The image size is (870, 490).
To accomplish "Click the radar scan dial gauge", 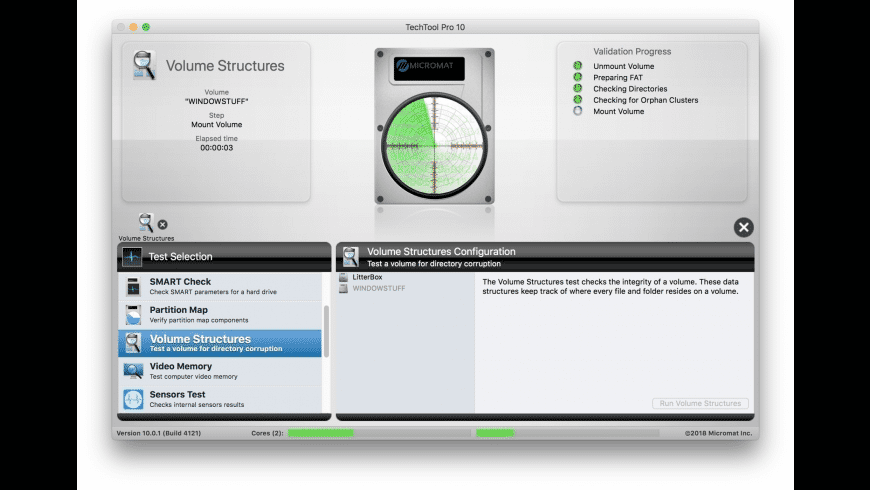I will 434,145.
